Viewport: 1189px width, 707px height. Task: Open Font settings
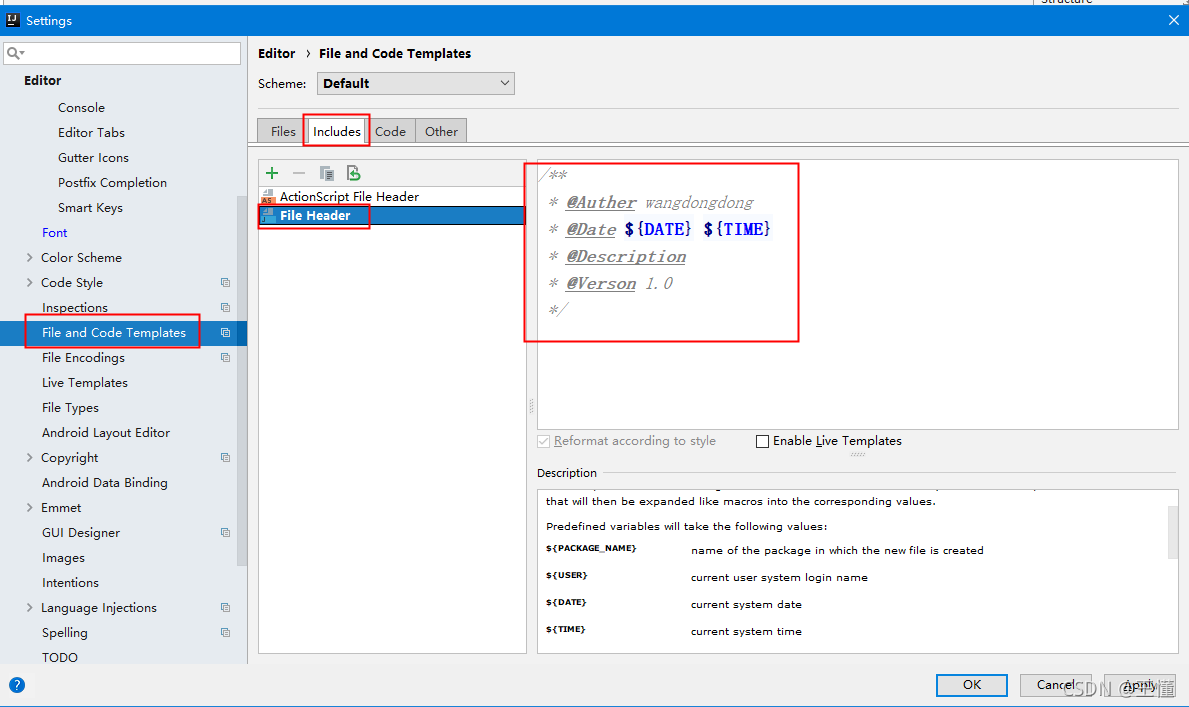55,233
